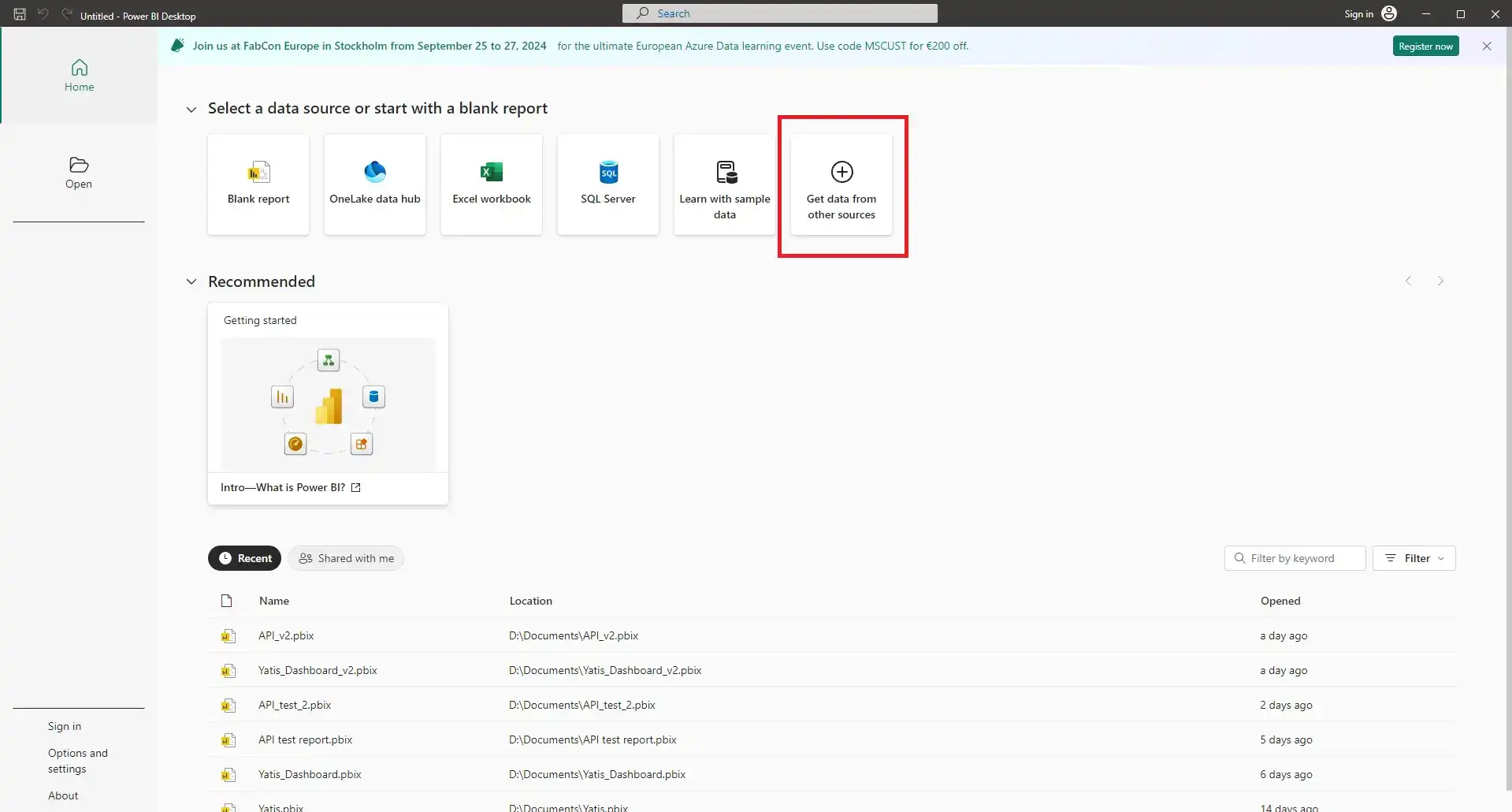Collapse the Recommended section
1512x812 pixels.
click(x=191, y=281)
